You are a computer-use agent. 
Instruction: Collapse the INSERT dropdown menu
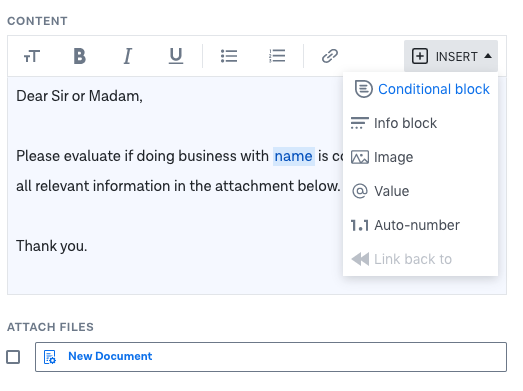click(x=451, y=56)
